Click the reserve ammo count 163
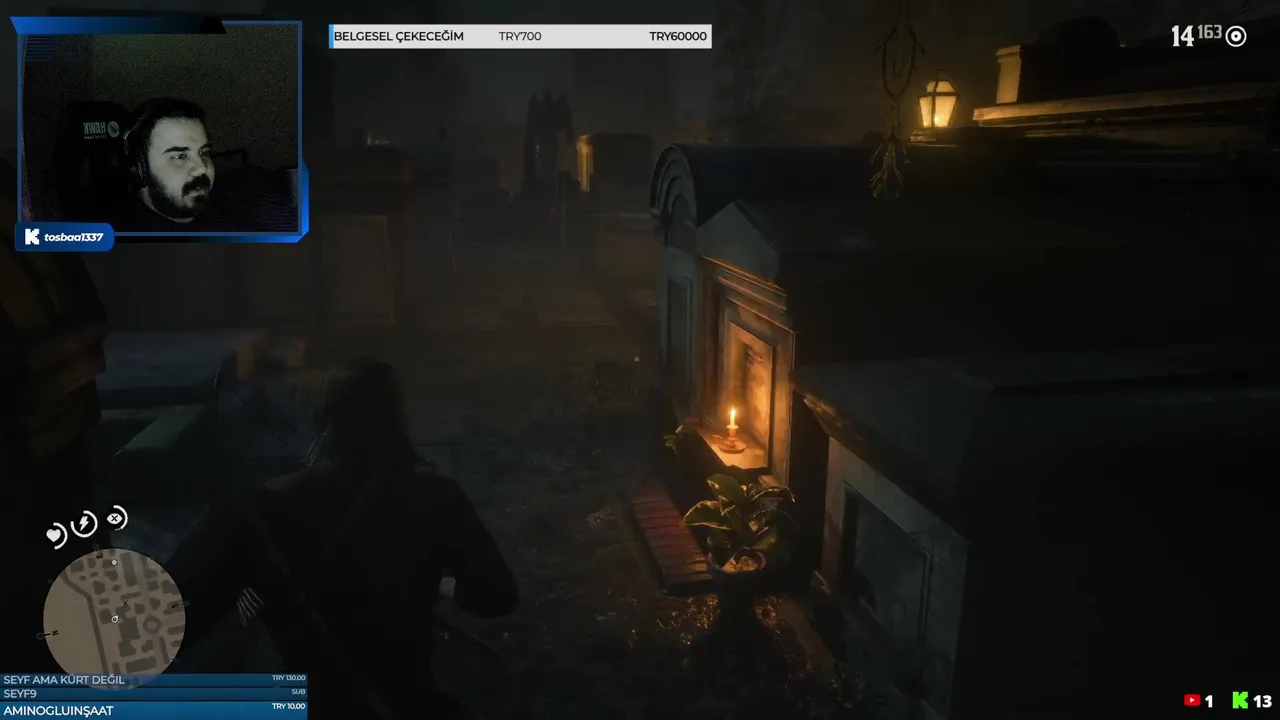 (1210, 32)
